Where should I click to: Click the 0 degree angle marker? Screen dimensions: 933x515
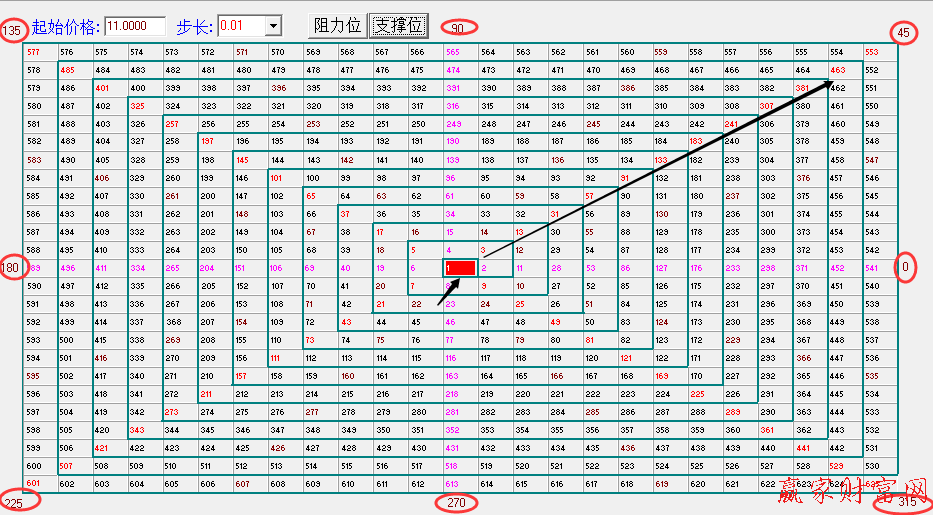[x=905, y=267]
